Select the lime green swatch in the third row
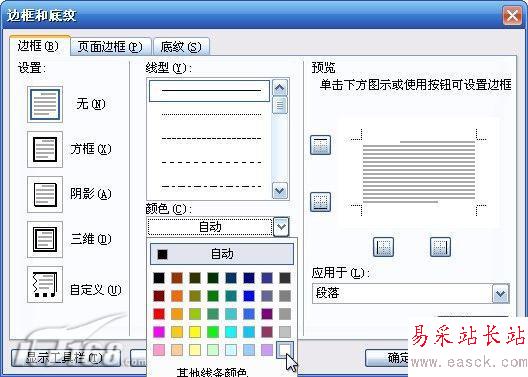Screen dimensions: 528x377 click(x=195, y=314)
